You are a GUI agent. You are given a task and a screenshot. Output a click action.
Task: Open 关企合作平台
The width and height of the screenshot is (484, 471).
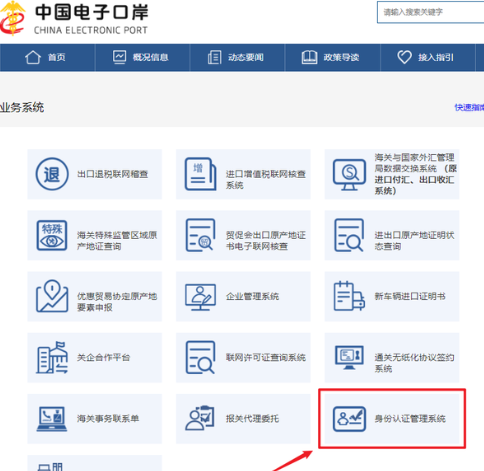click(95, 358)
